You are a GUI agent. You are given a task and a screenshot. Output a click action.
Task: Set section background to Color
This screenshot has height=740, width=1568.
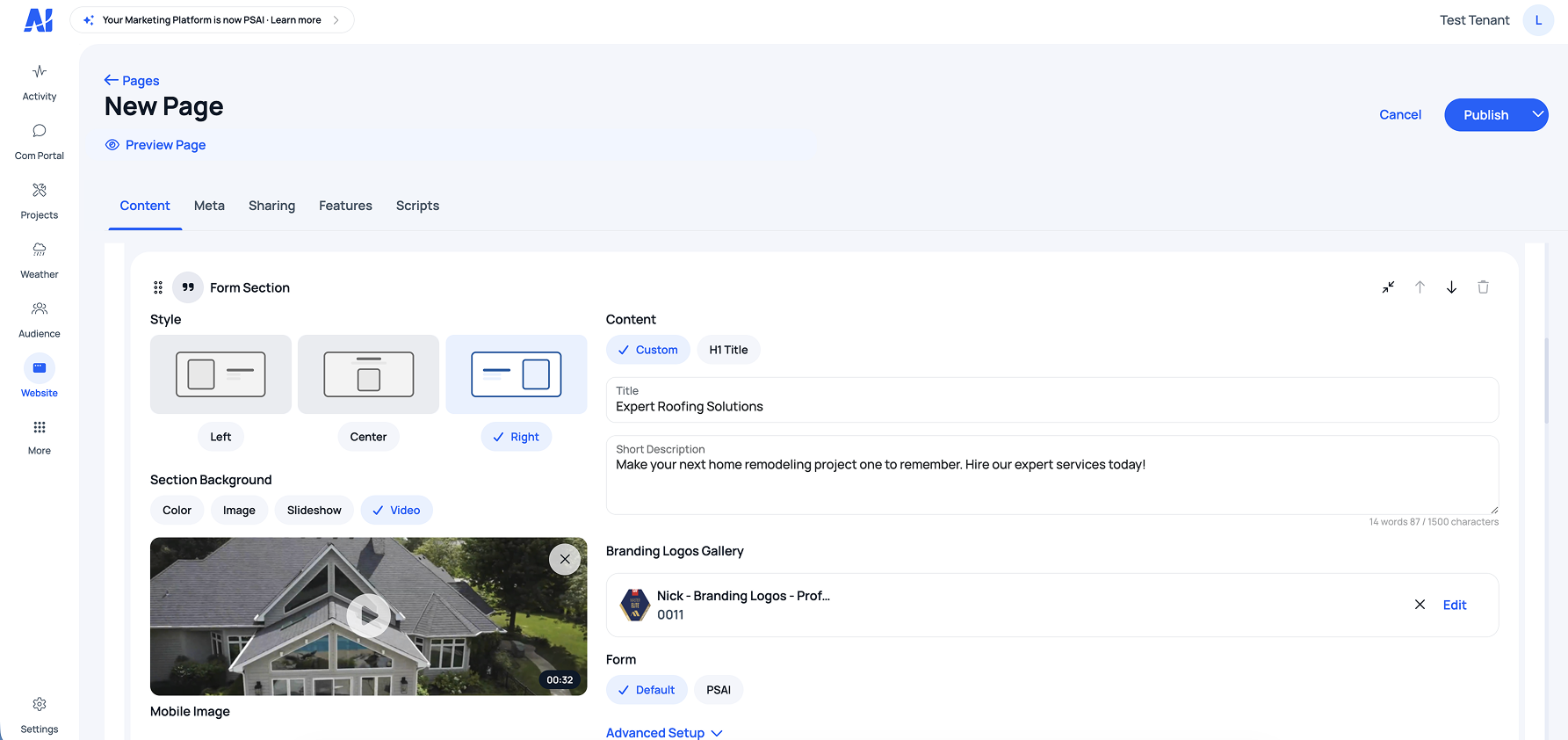coord(177,511)
